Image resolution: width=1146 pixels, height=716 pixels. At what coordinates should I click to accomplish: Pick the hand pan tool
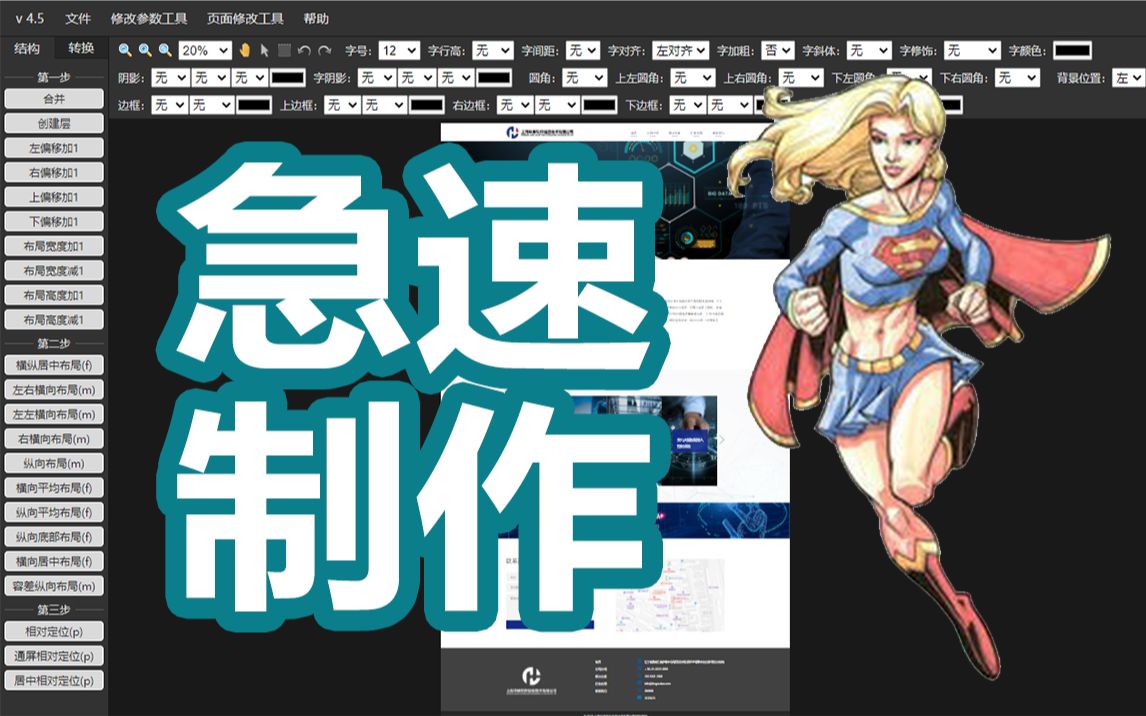245,50
